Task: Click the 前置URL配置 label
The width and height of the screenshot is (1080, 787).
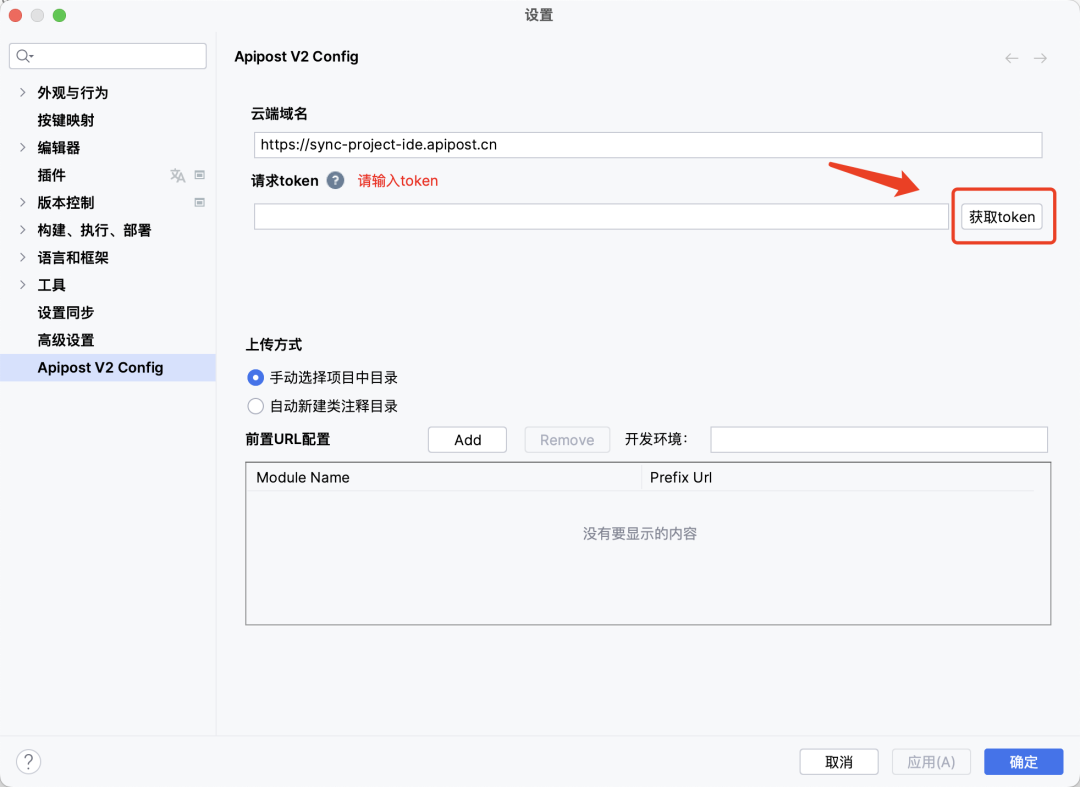Action: (x=288, y=439)
